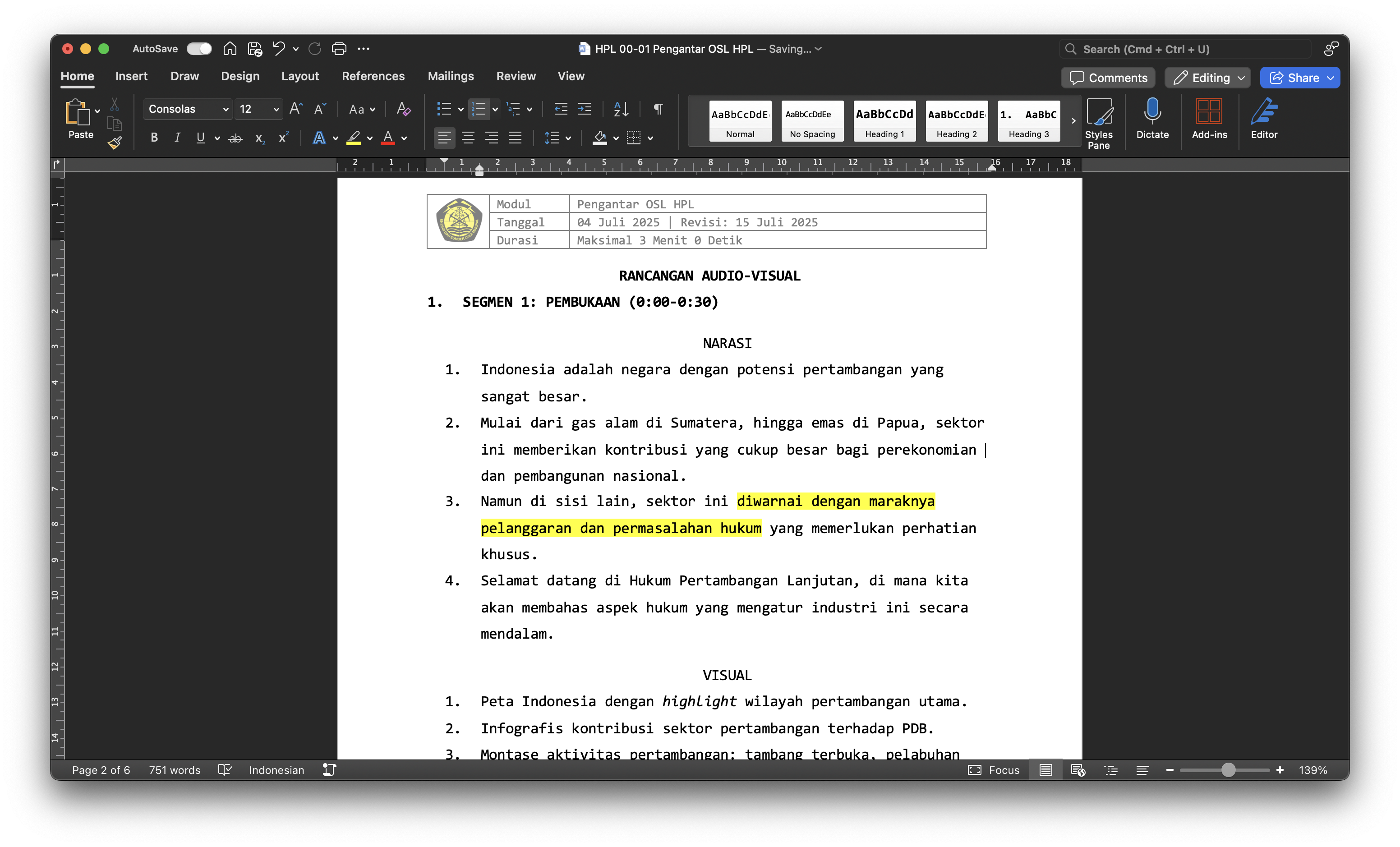1400x847 pixels.
Task: Open the Consolas font name dropdown
Action: (x=226, y=109)
